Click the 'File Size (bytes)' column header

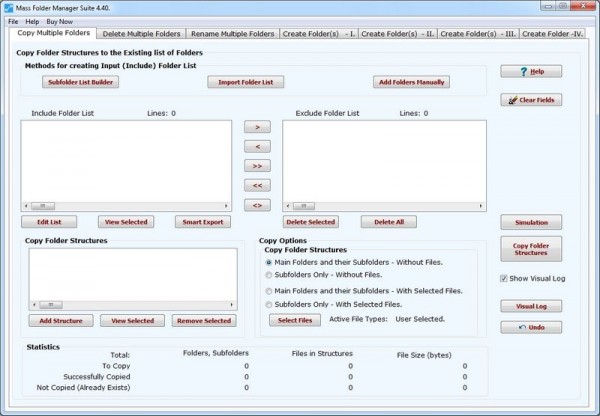point(424,355)
